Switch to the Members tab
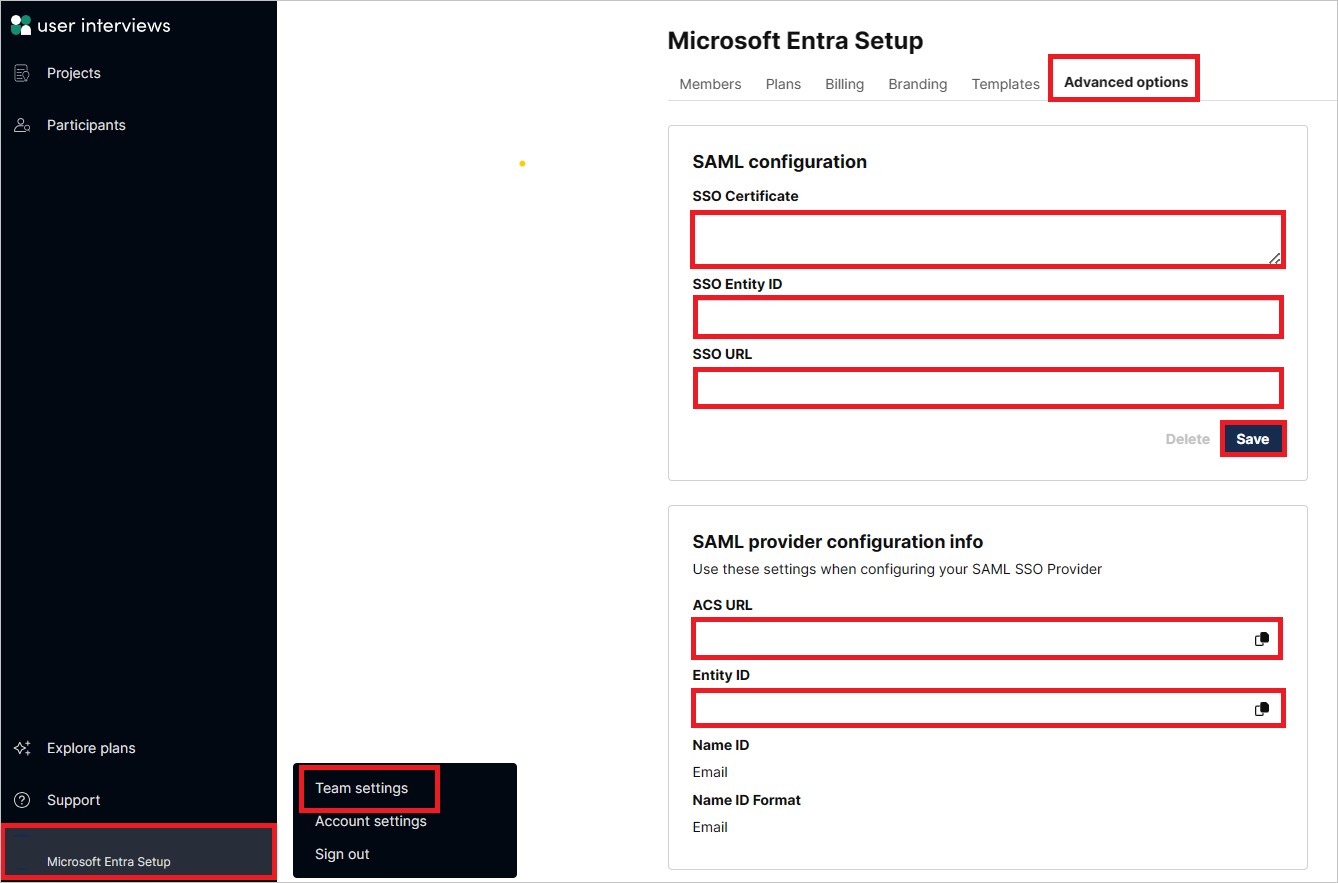Image resolution: width=1338 pixels, height=883 pixels. (x=710, y=84)
